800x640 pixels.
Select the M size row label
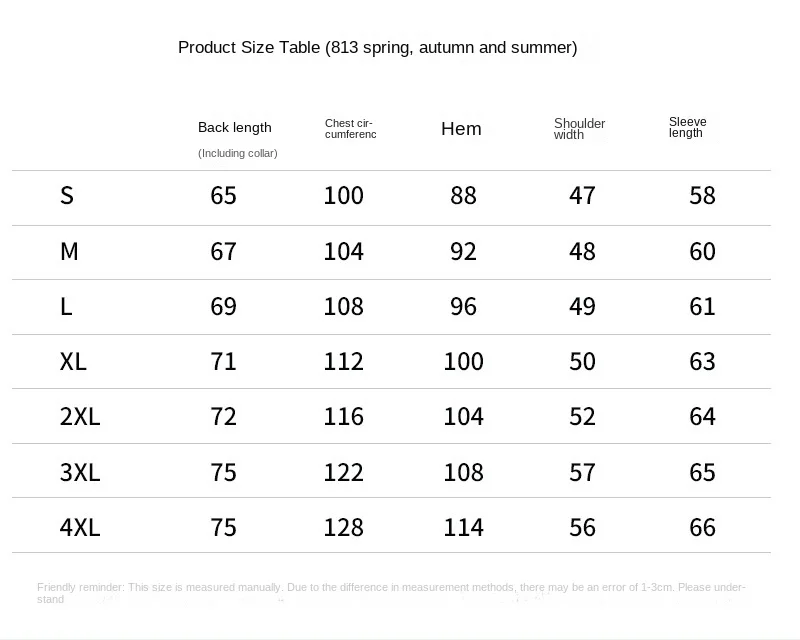(x=69, y=251)
